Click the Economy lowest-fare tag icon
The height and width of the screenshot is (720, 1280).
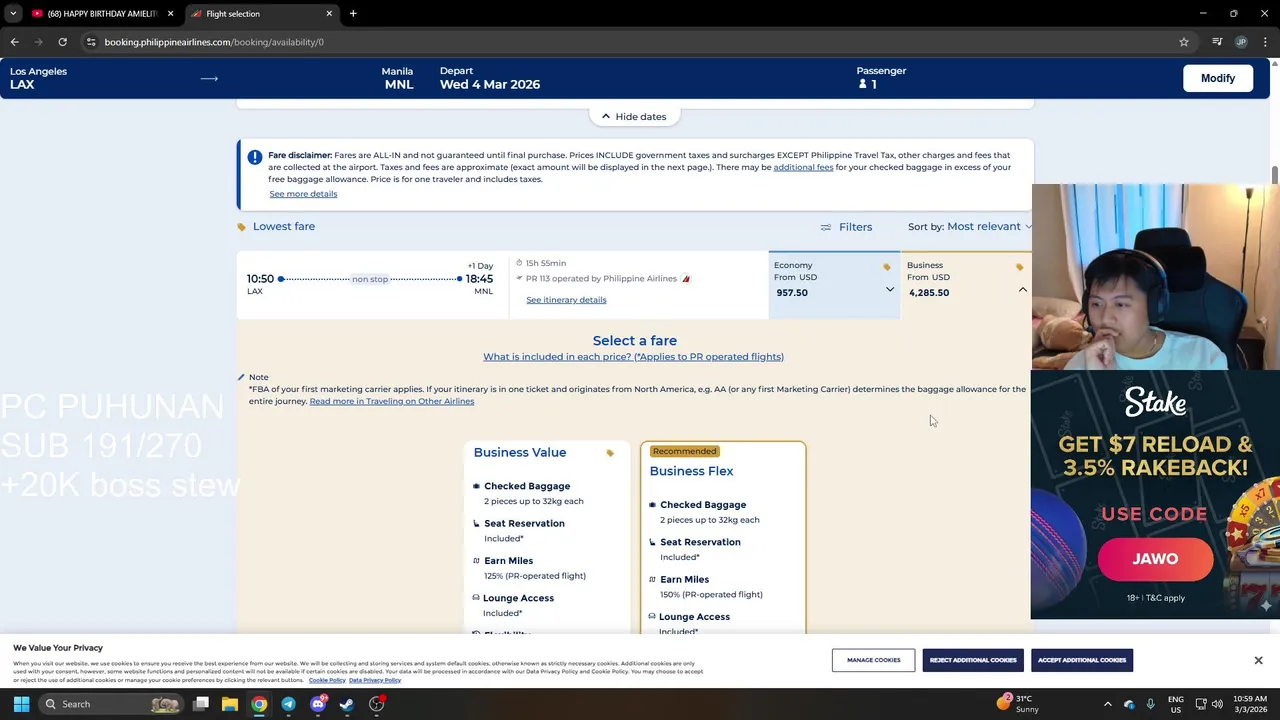click(886, 267)
